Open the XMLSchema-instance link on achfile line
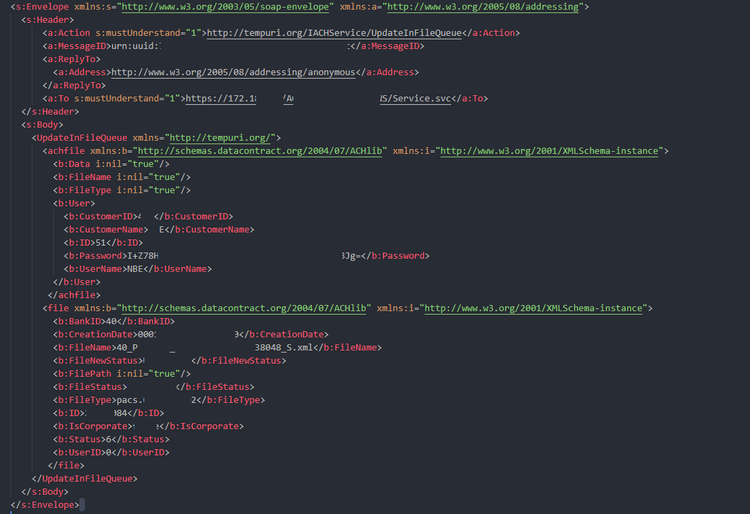The height and width of the screenshot is (514, 750). coord(551,150)
